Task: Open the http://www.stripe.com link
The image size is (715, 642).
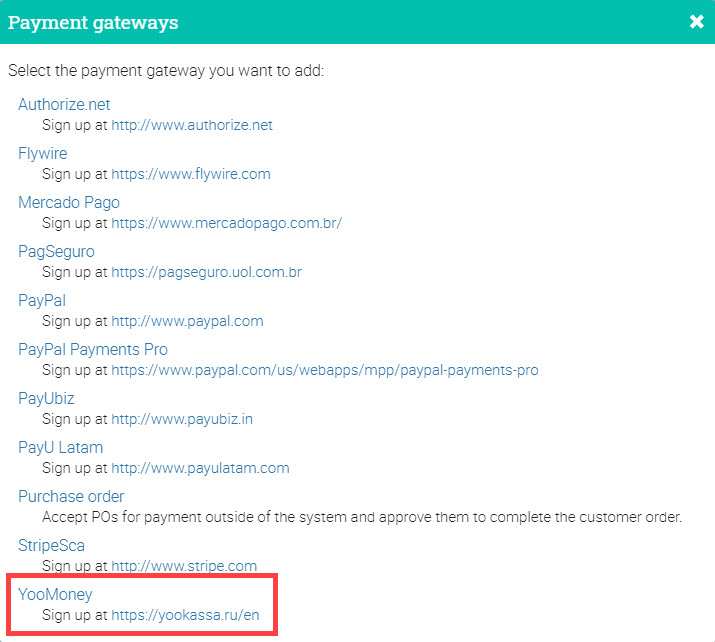Action: (x=184, y=566)
